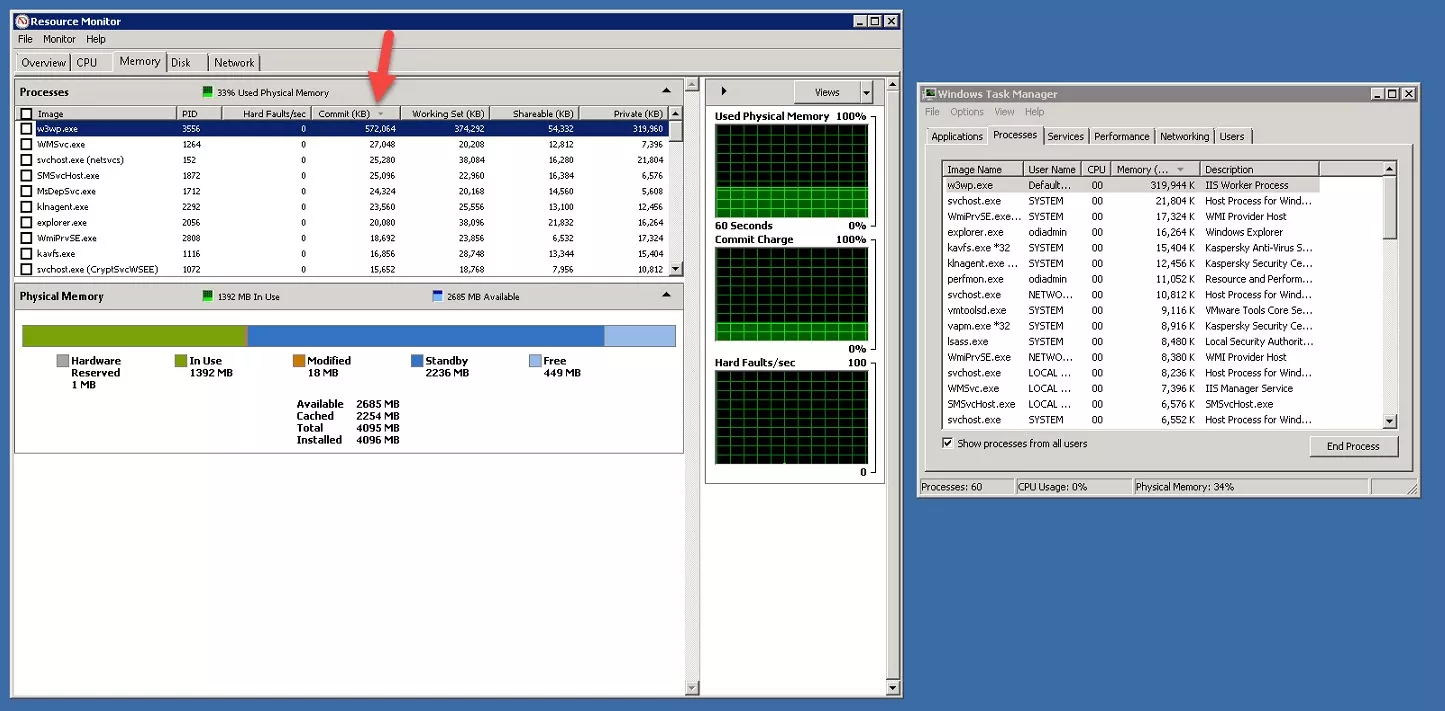Sort Task Manager by Description column
This screenshot has height=711, width=1445.
click(x=1260, y=169)
